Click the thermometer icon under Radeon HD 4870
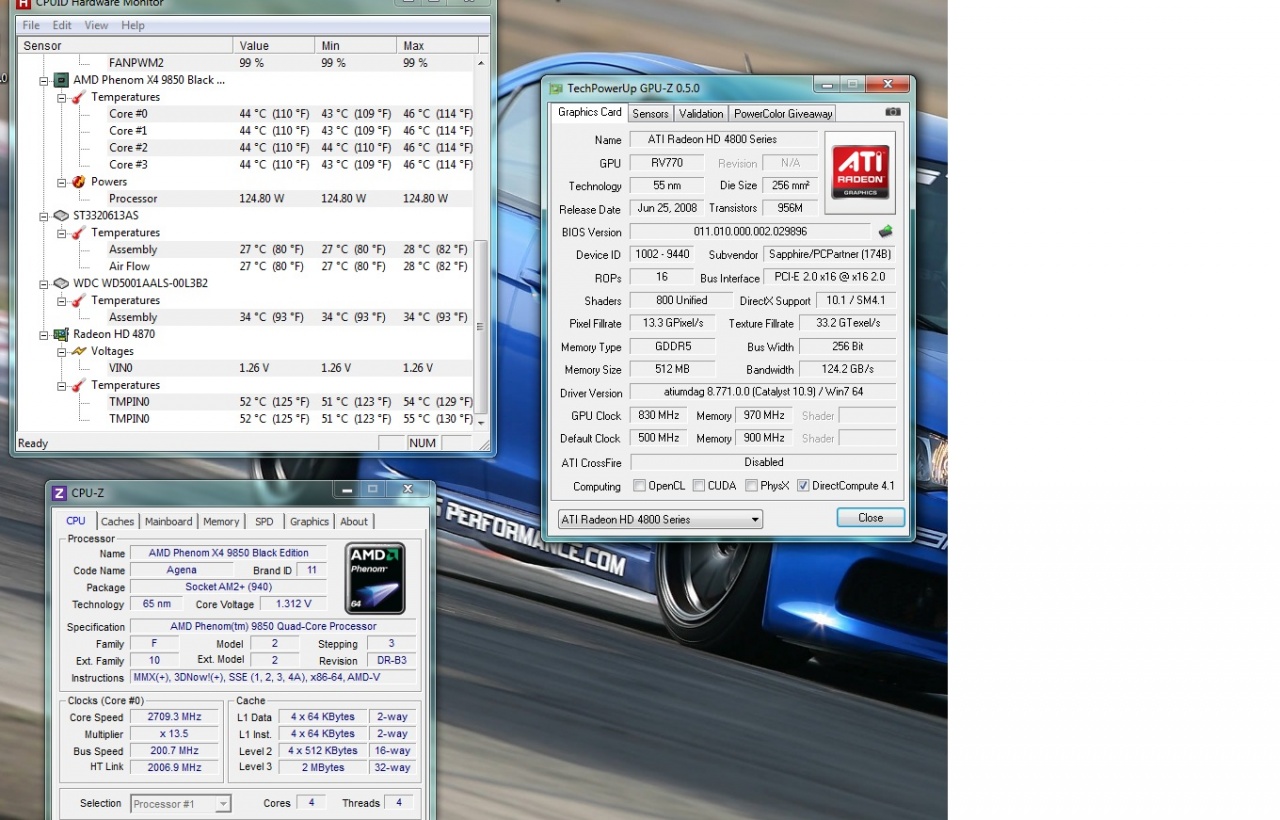 click(x=79, y=385)
